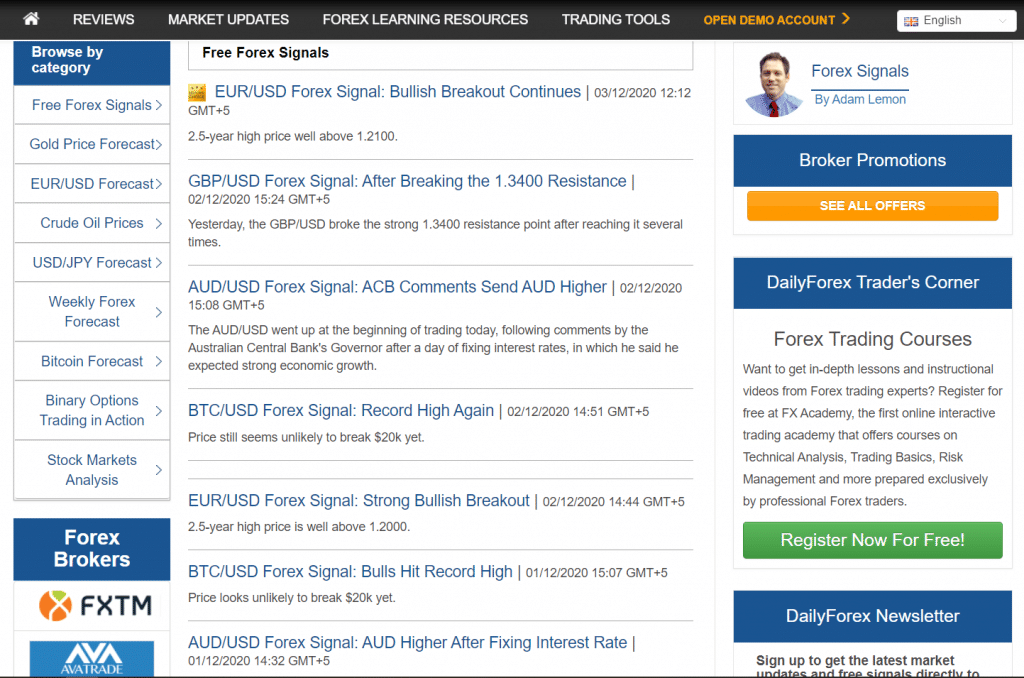
Task: Open the Forex Signals author heading link
Action: (859, 71)
